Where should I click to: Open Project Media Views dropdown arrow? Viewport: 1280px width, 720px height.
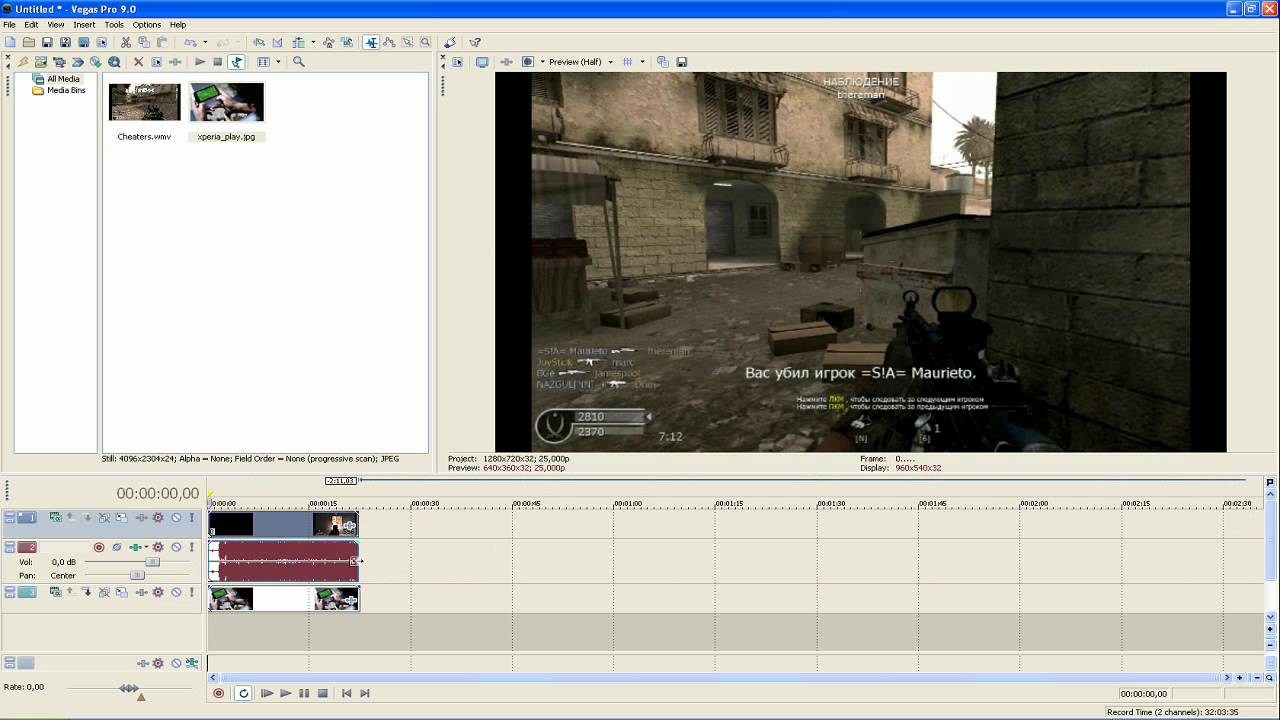coord(278,62)
